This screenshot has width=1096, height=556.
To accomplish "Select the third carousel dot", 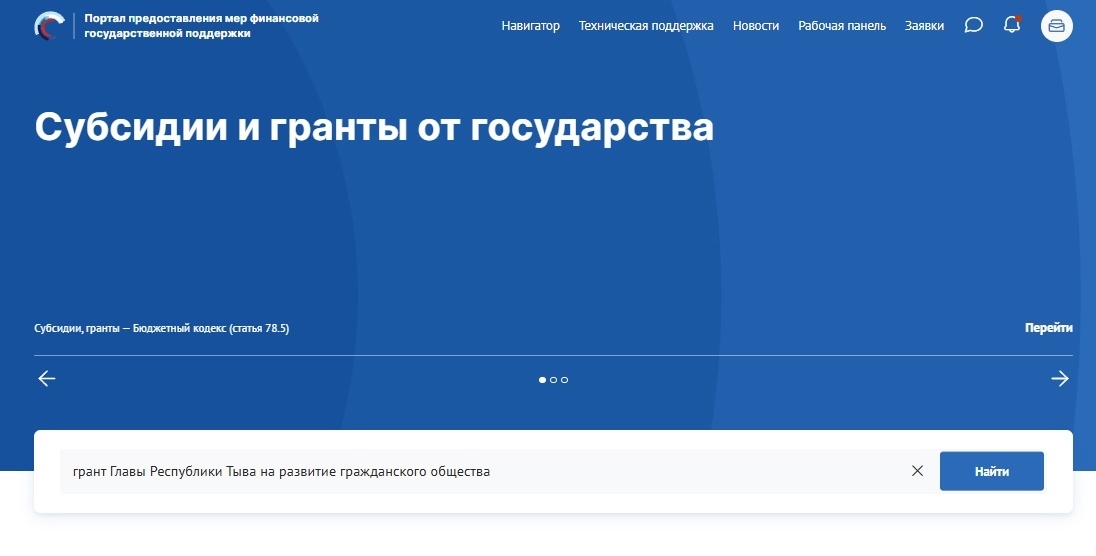I will pos(564,380).
